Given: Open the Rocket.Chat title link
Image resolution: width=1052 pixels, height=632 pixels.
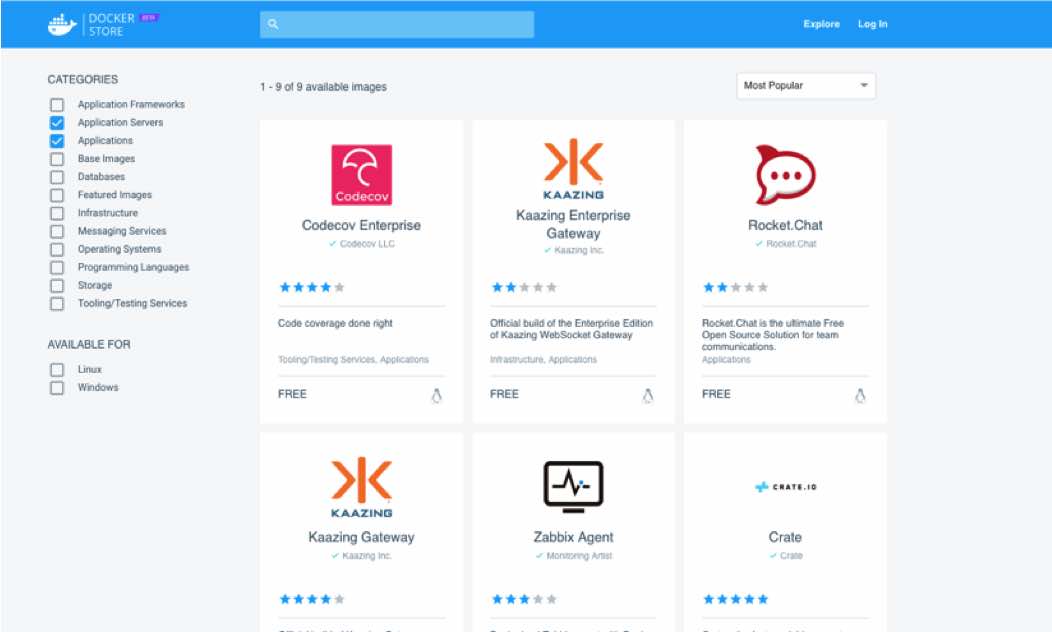Looking at the screenshot, I should [785, 225].
